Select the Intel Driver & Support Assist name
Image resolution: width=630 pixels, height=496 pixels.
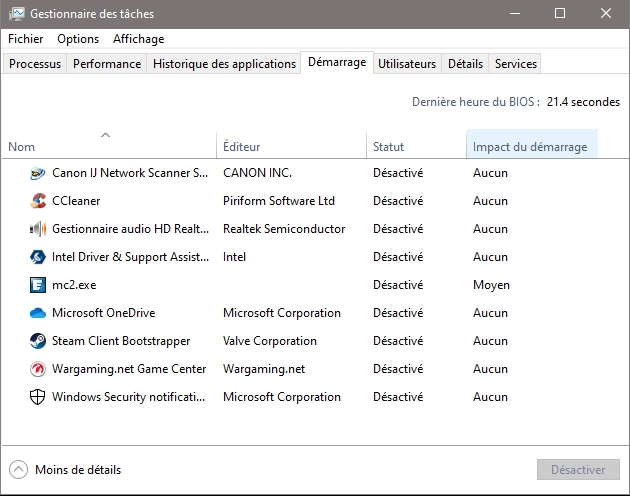131,257
